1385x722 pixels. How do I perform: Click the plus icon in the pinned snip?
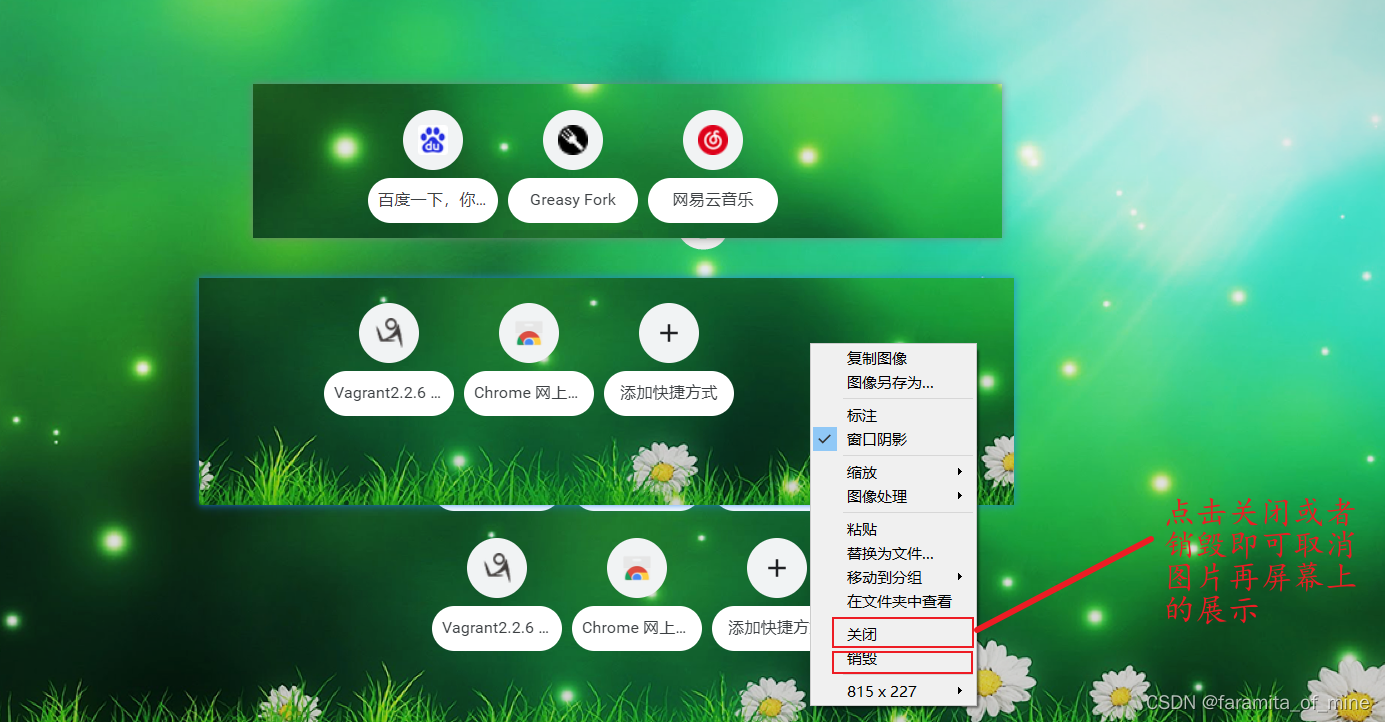(669, 333)
